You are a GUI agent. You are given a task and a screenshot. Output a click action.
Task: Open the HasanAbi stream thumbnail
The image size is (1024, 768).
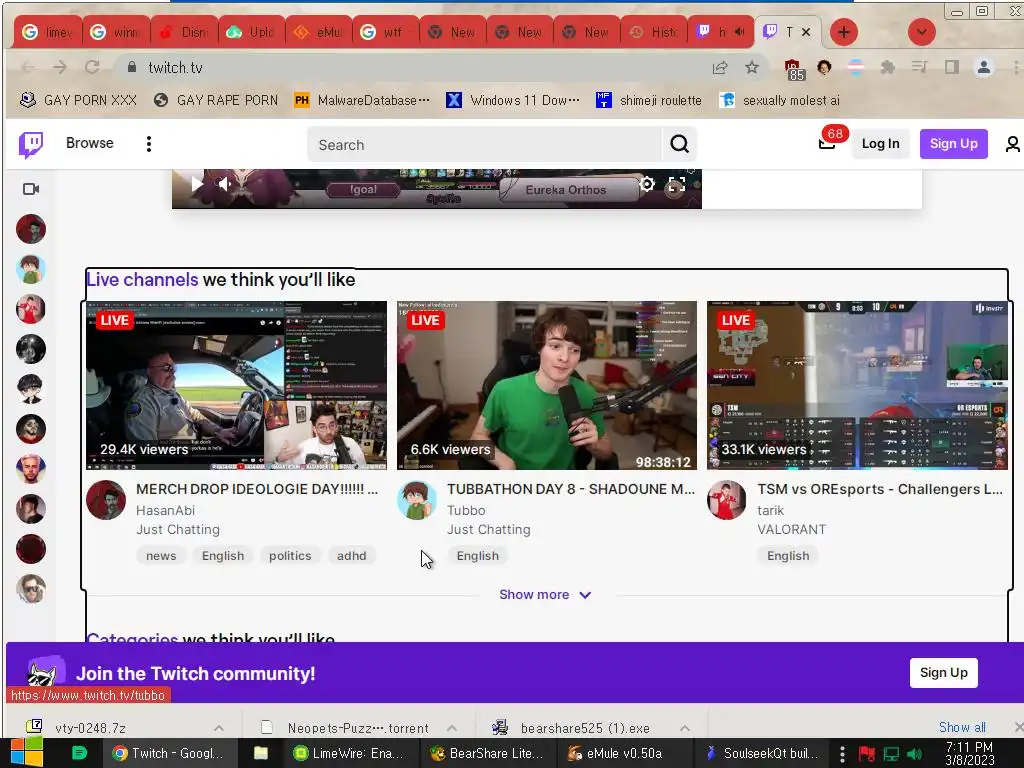[236, 385]
